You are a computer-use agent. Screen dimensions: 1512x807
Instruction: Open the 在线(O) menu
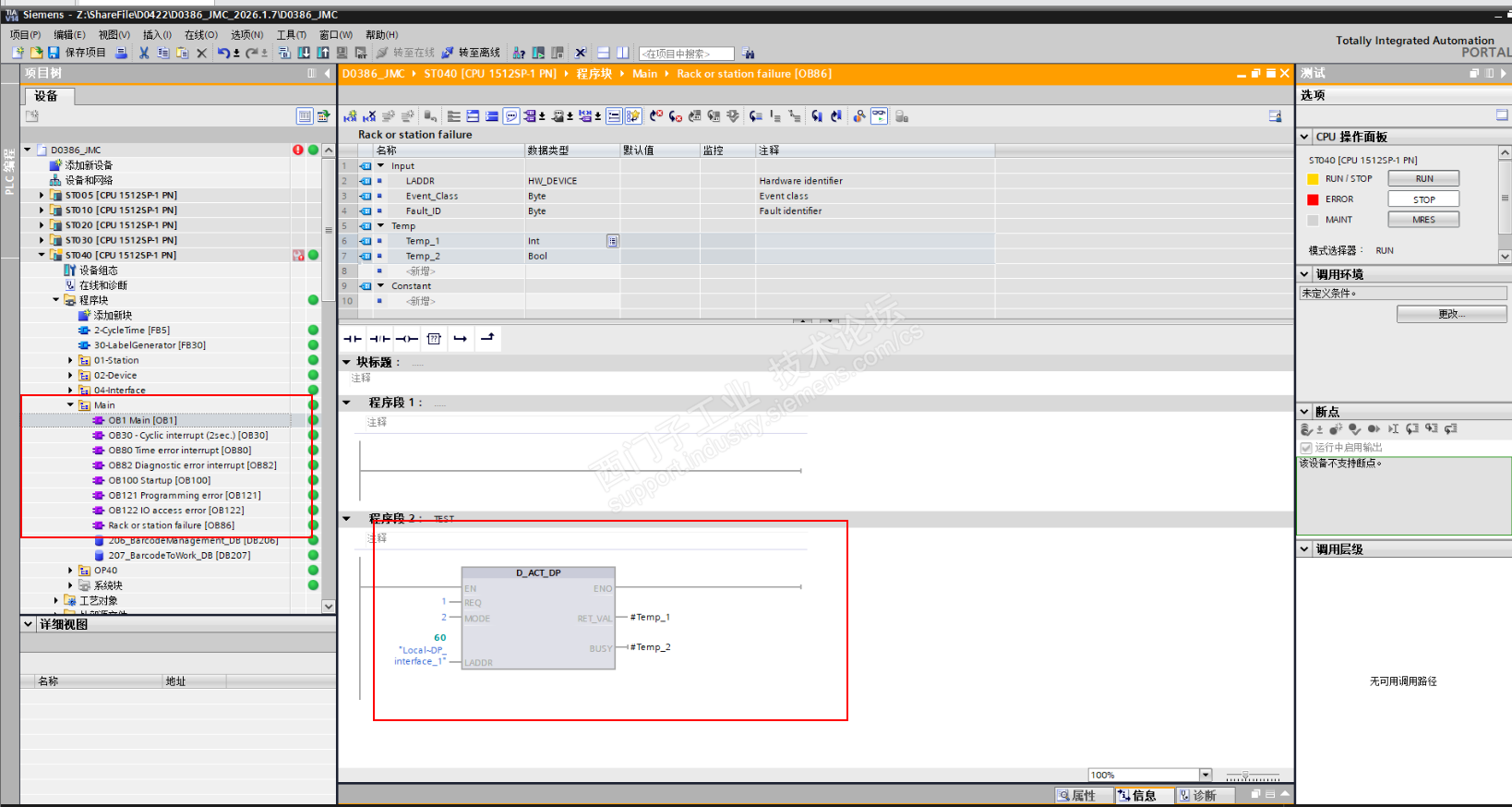pyautogui.click(x=201, y=35)
